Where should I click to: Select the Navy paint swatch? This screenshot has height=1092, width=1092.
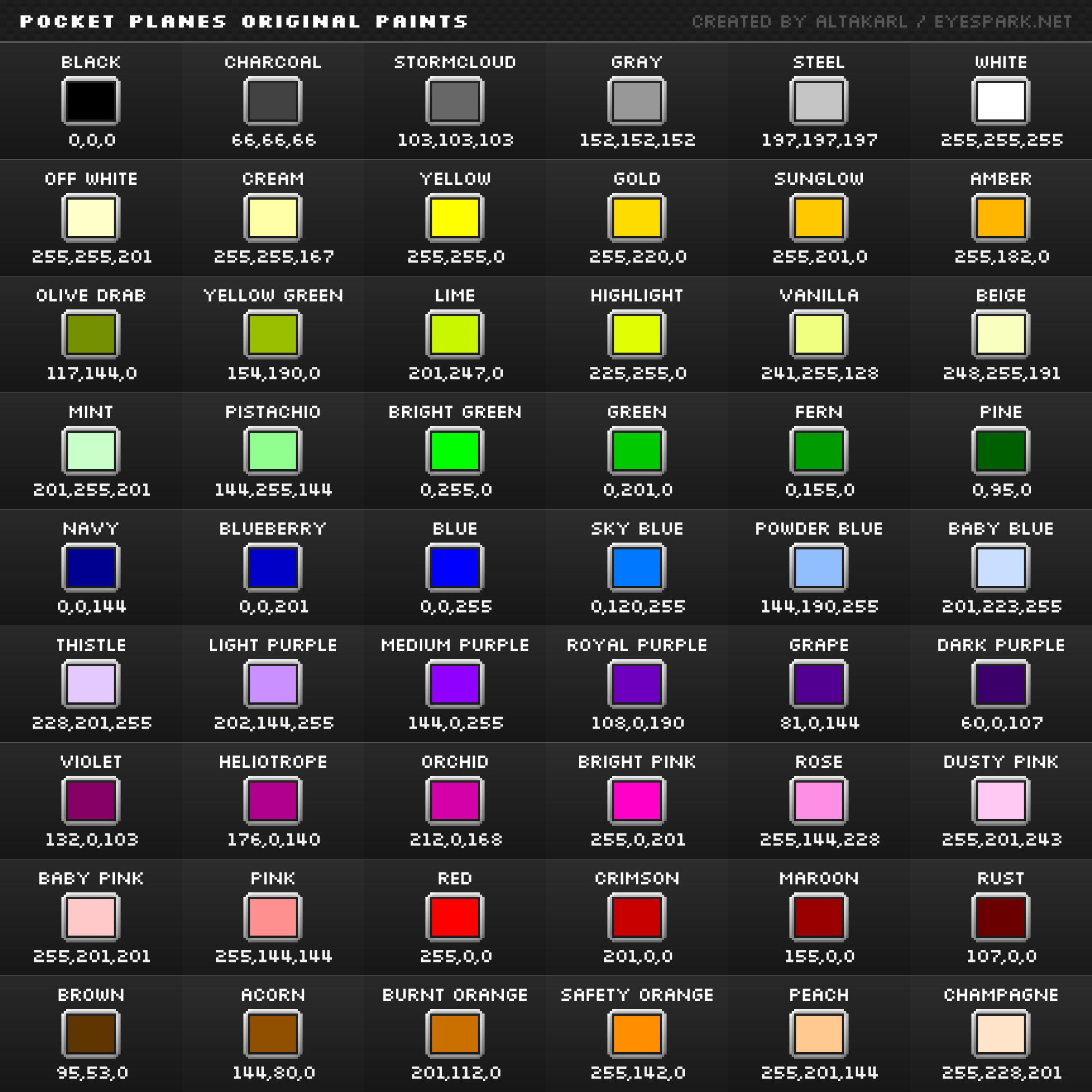coord(91,569)
